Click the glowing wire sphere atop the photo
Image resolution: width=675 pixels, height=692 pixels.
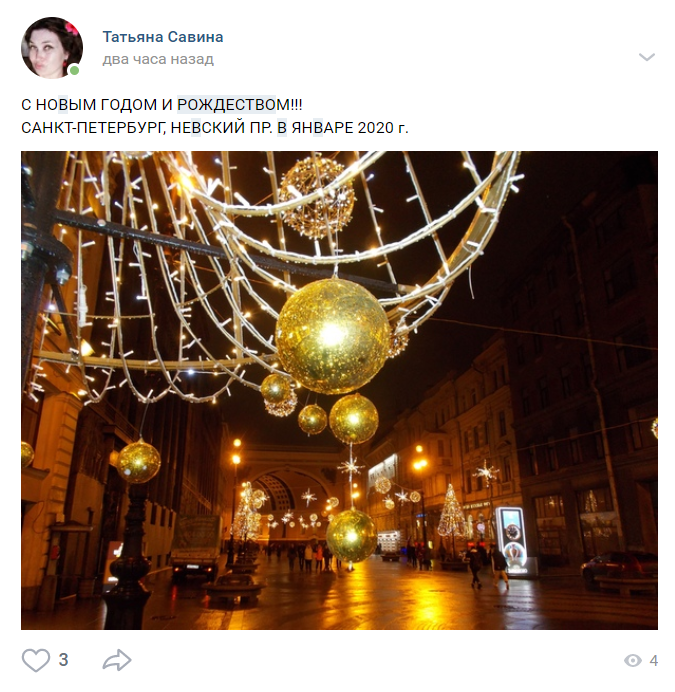(x=317, y=198)
